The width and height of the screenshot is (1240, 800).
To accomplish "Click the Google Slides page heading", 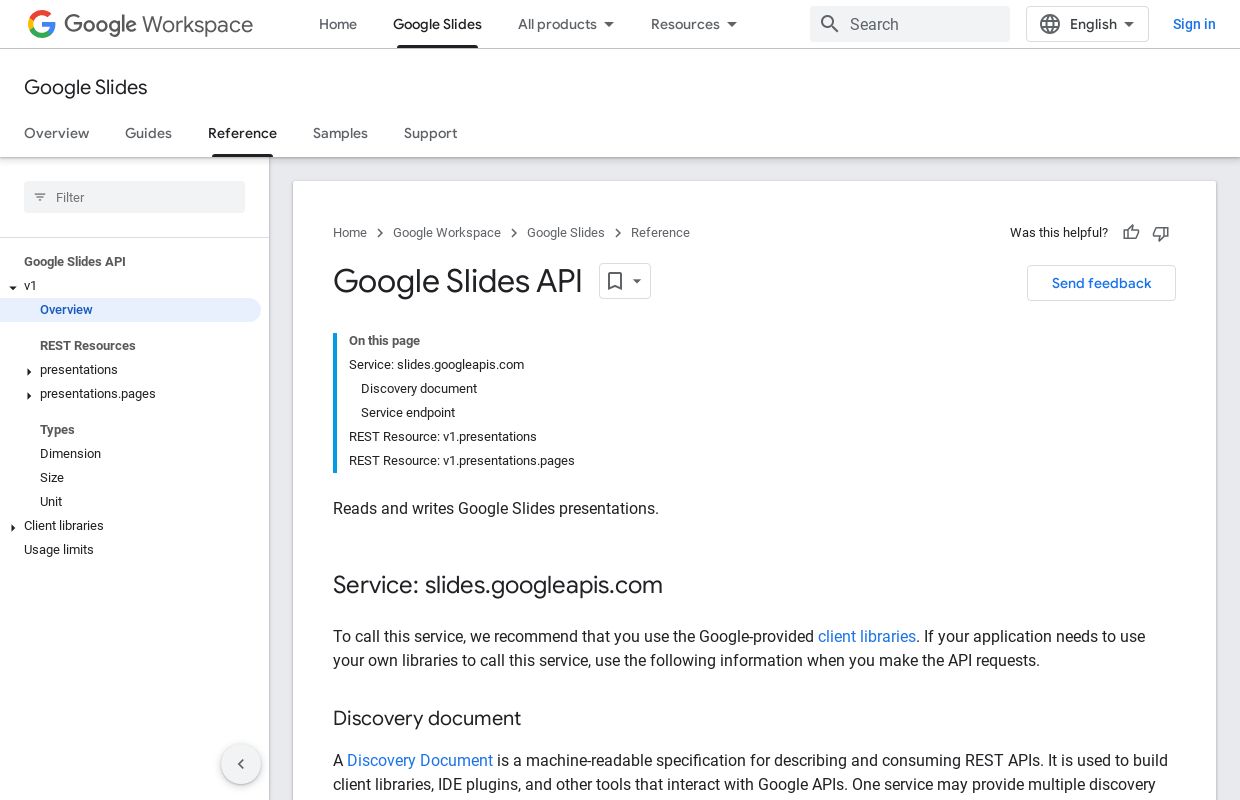I will coord(86,87).
